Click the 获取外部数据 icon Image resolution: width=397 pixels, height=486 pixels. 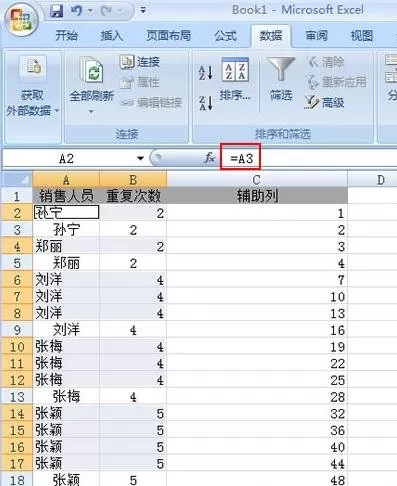click(x=32, y=69)
